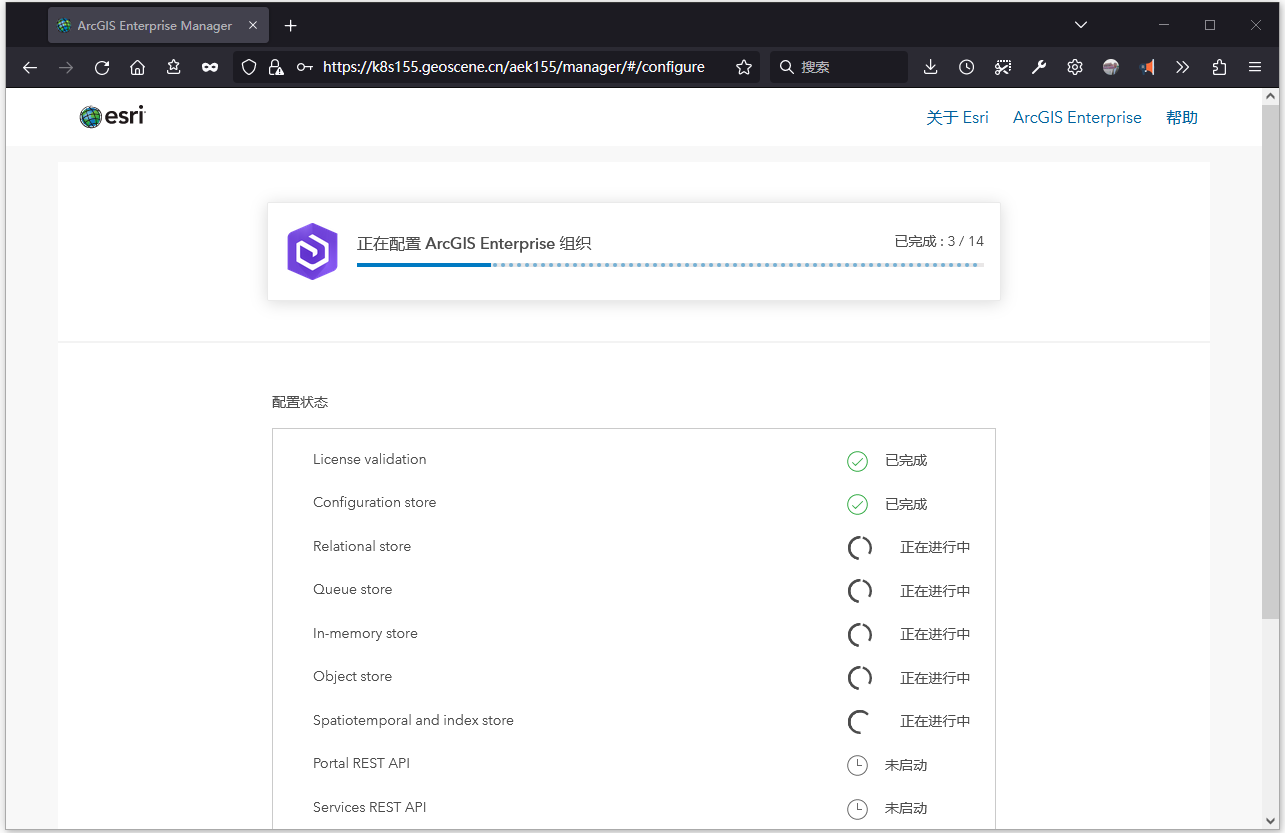1285x833 pixels.
Task: Click the screenshot scissors icon
Action: [x=1003, y=67]
